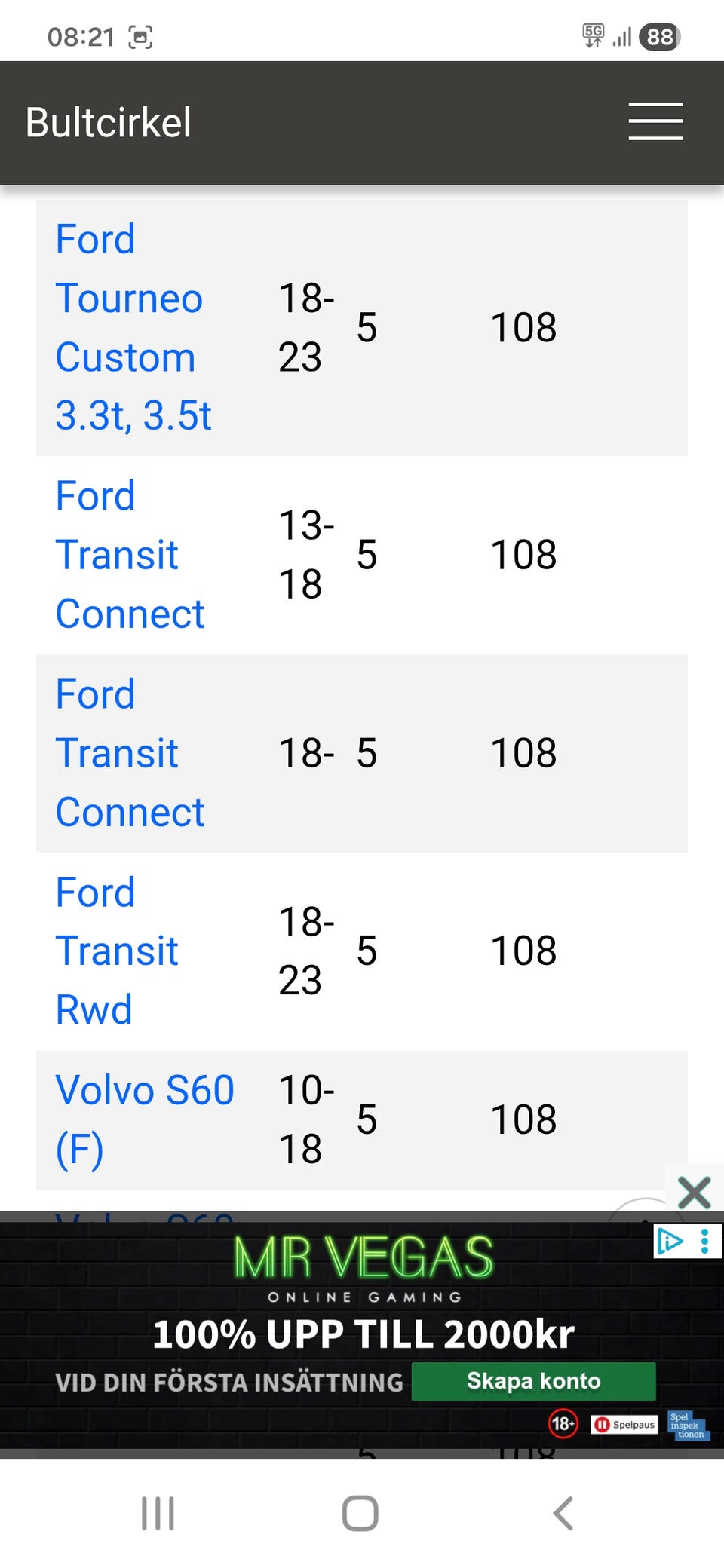This screenshot has height=1568, width=724.
Task: Tap the screenshot icon in status bar
Action: [x=141, y=37]
